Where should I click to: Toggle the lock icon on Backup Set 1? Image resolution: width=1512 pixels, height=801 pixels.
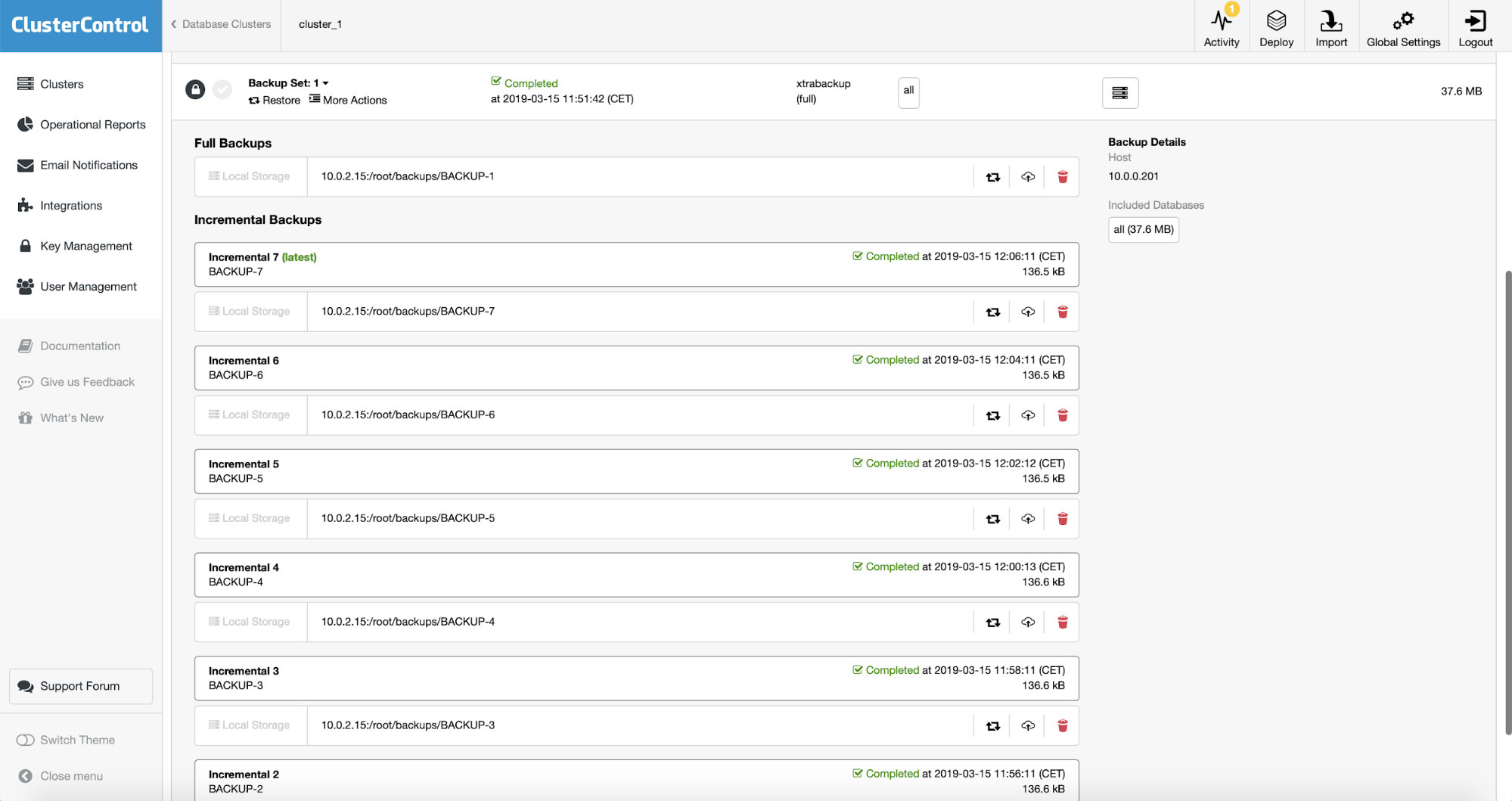coord(195,90)
